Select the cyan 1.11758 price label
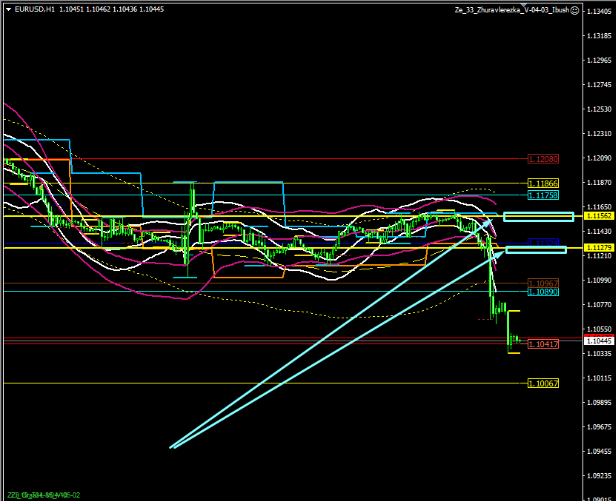616x501 pixels. click(542, 196)
